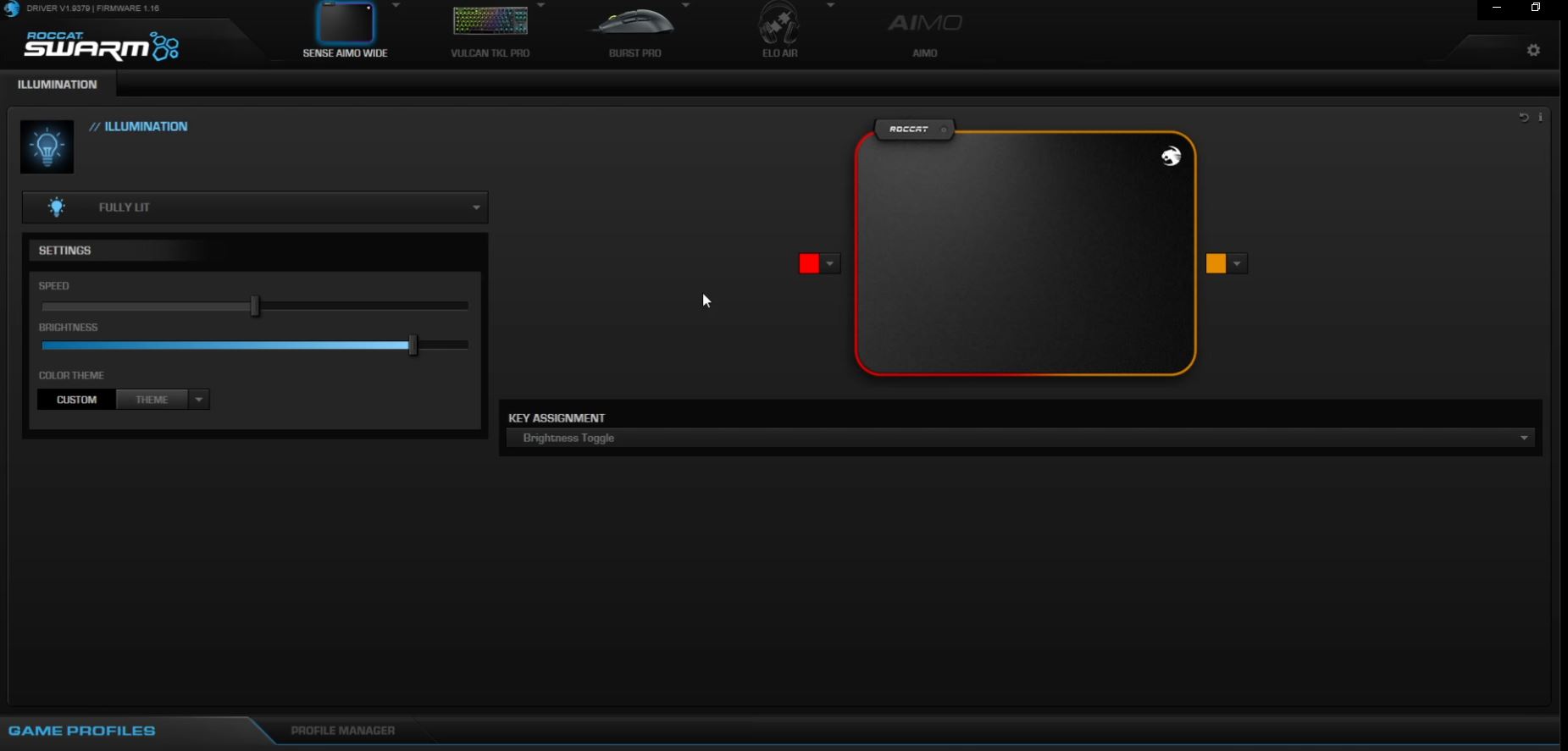
Task: Open the AIMO lighting section
Action: pyautogui.click(x=924, y=32)
